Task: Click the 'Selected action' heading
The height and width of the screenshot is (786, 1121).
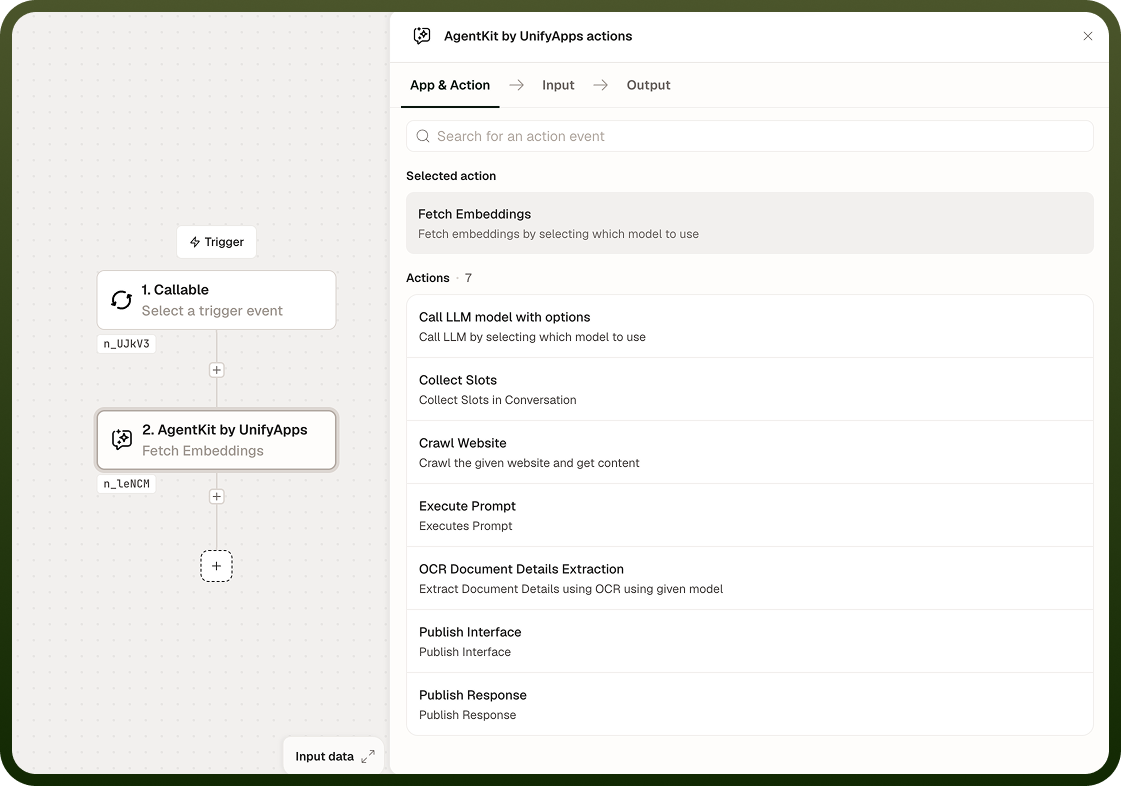Action: tap(451, 176)
